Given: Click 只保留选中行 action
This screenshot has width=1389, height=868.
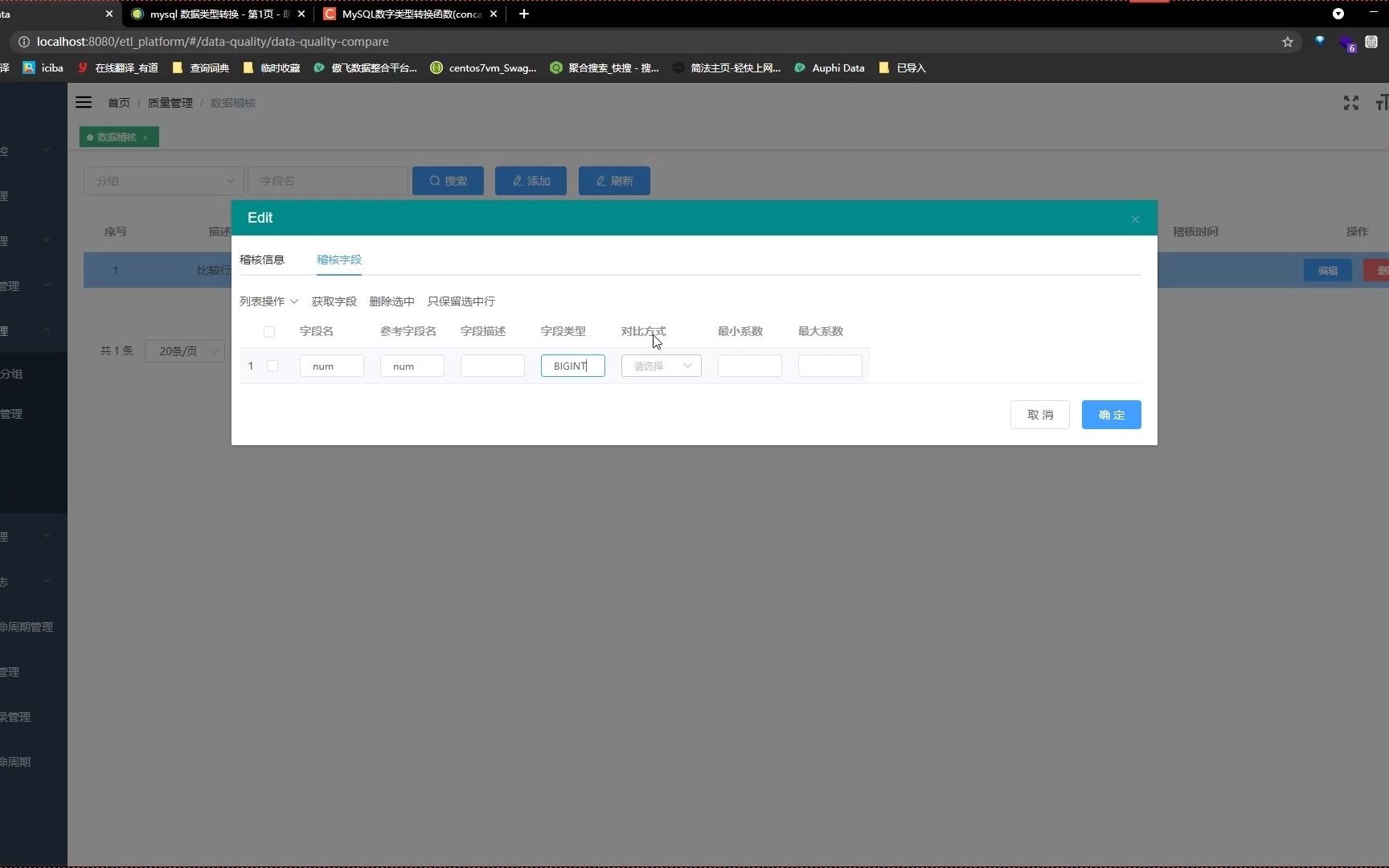Looking at the screenshot, I should pos(461,301).
